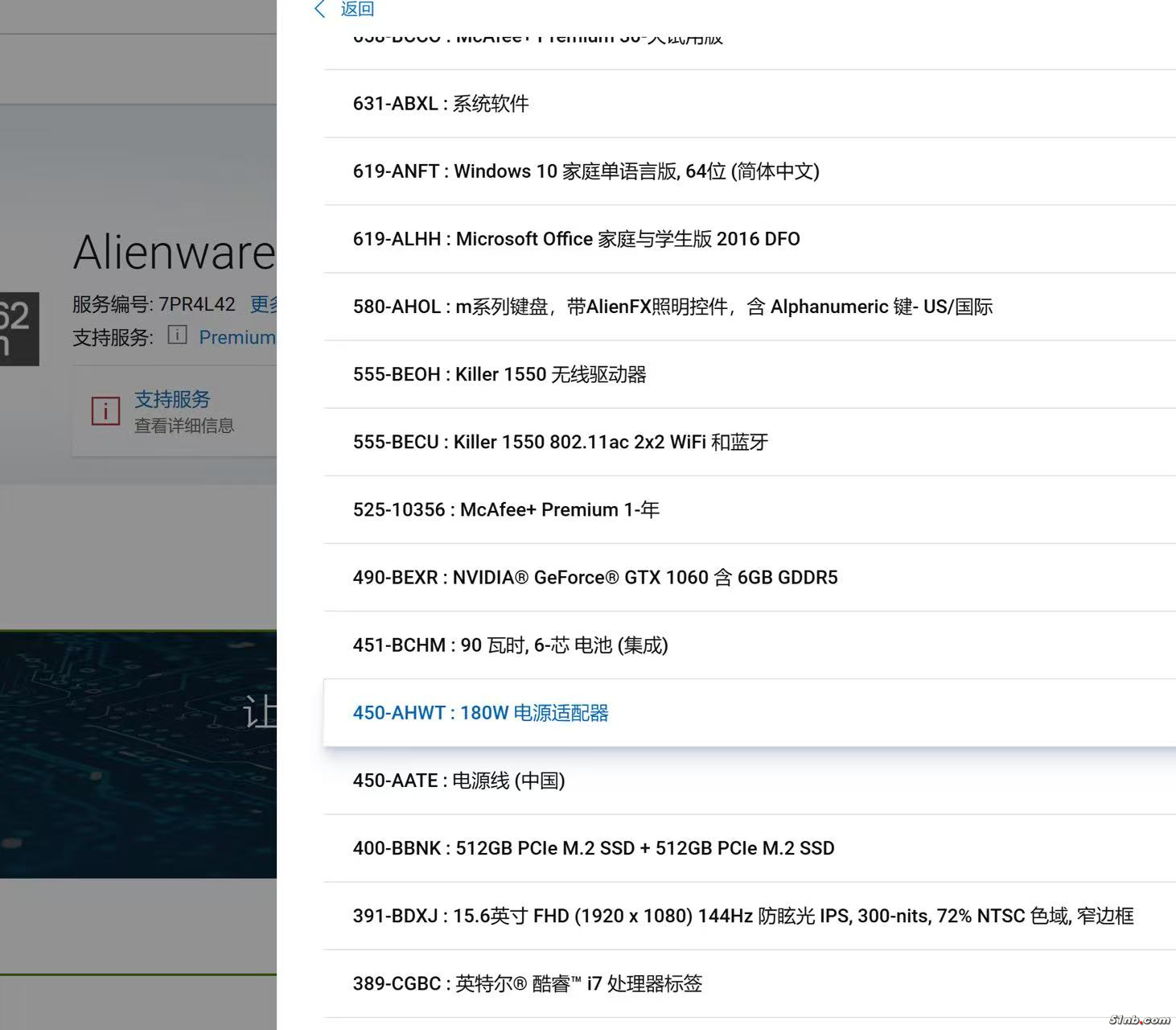Select row 490-BEXR NVIDIA GeForce GTX 1060
Viewport: 1176px width, 1030px height.
coord(750,577)
